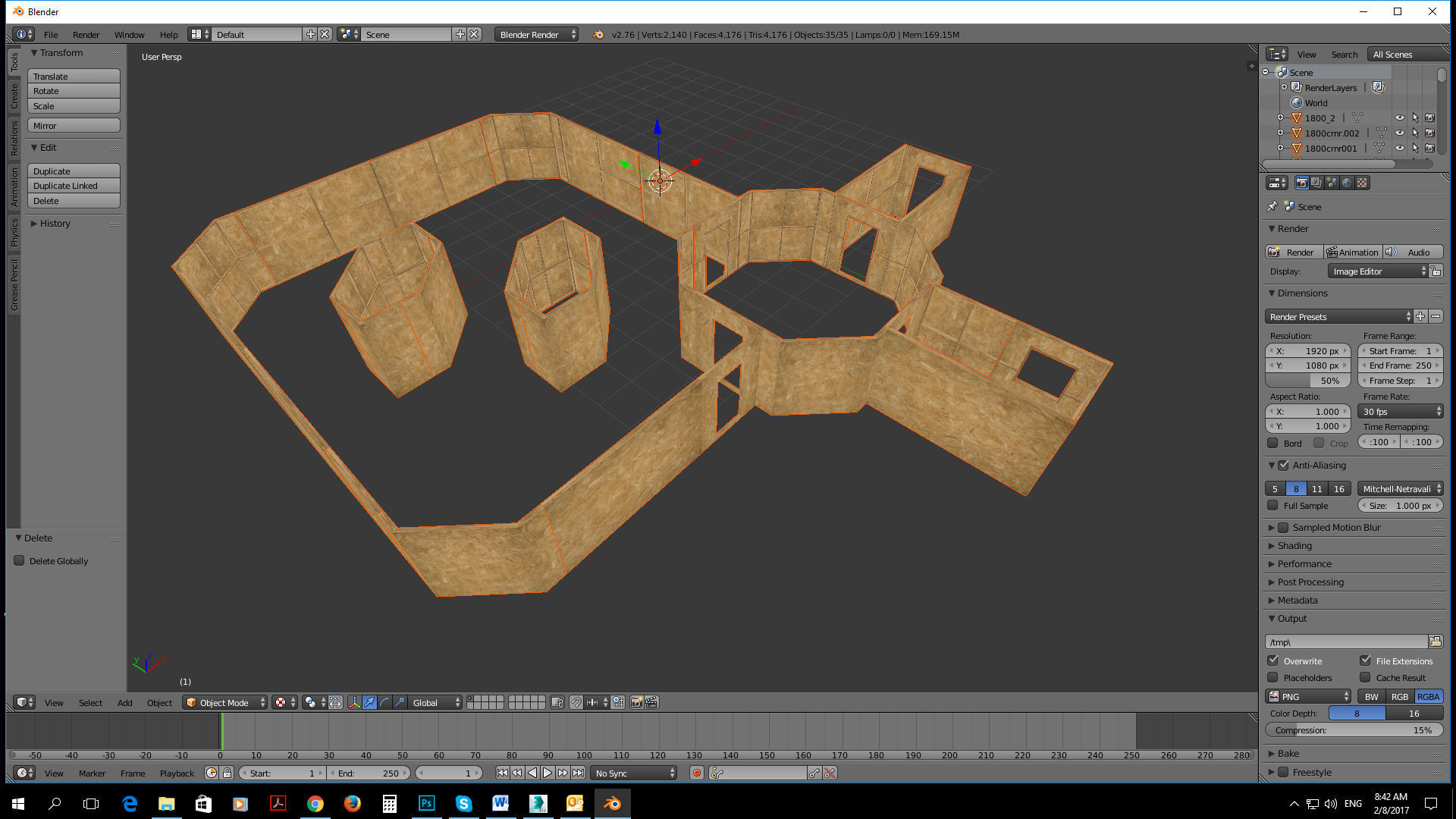The image size is (1456, 819).
Task: Open the Outliner editor type selector icon
Action: [x=1277, y=54]
